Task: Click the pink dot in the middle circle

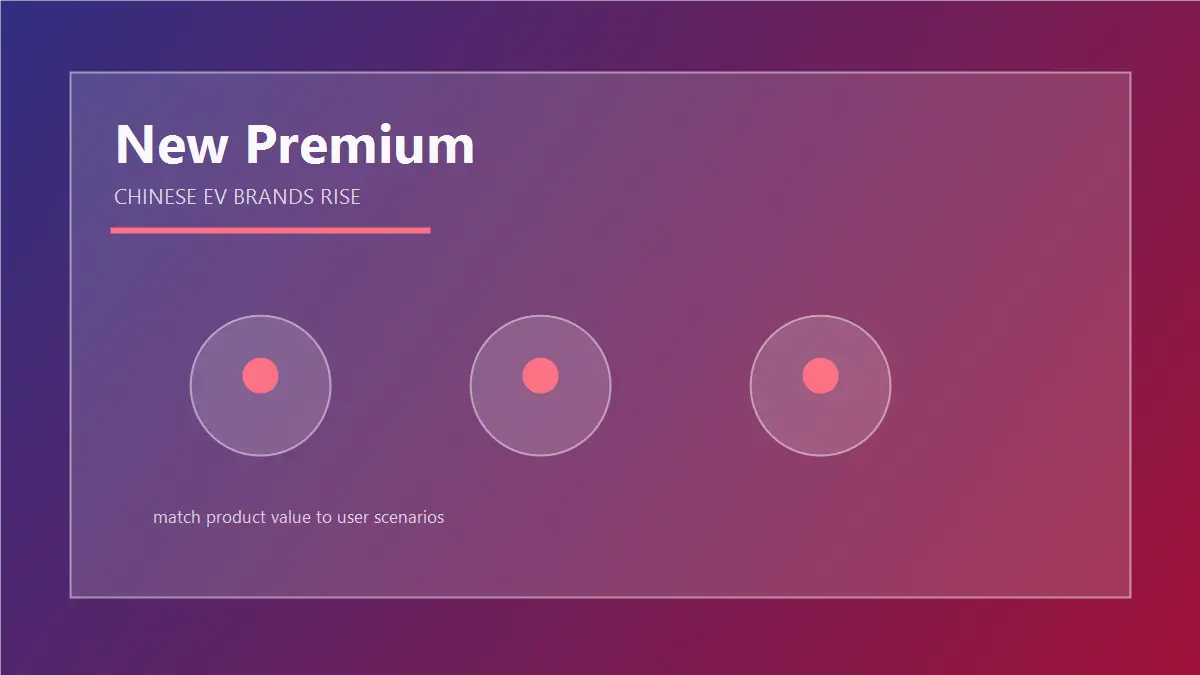Action: pyautogui.click(x=540, y=375)
